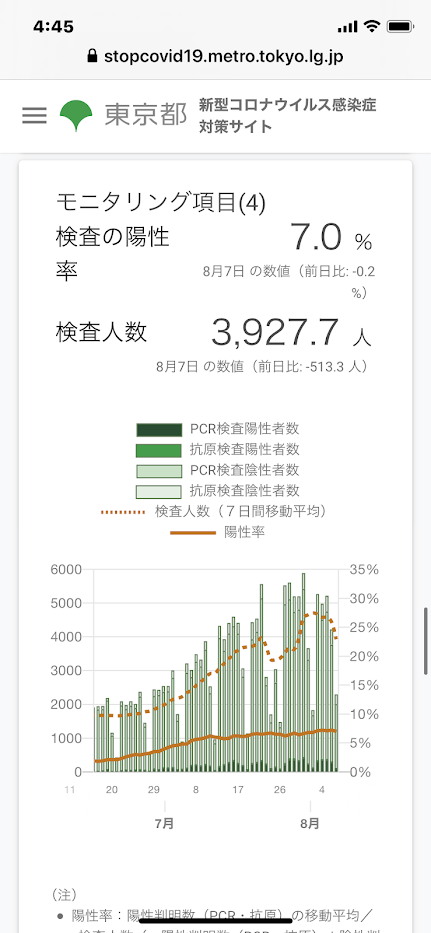
Task: Tap the Wi-Fi status icon
Action: (x=372, y=26)
